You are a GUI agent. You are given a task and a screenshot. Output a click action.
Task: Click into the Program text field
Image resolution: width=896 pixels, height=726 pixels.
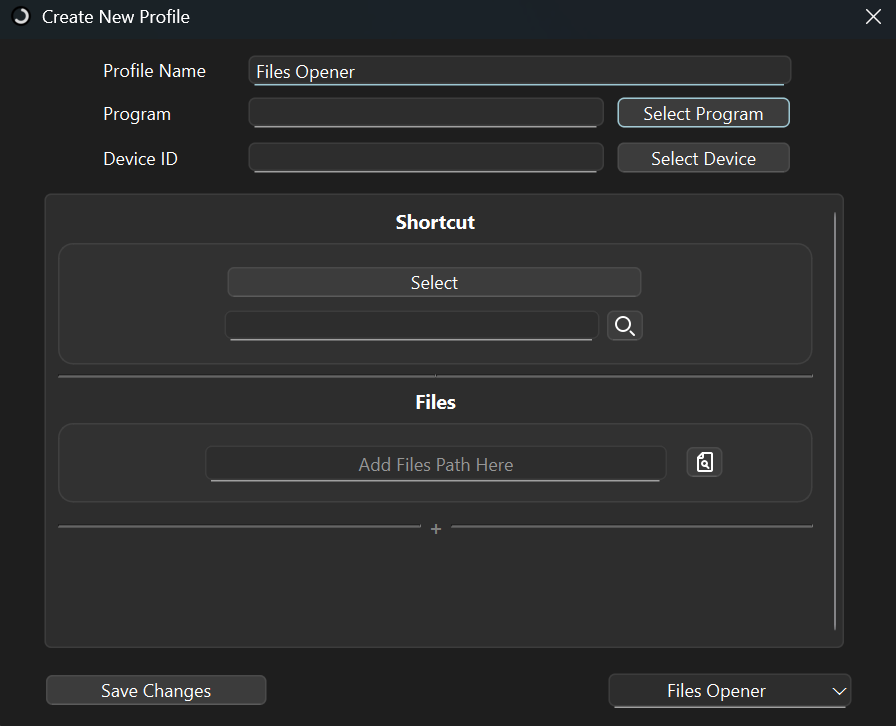[425, 113]
